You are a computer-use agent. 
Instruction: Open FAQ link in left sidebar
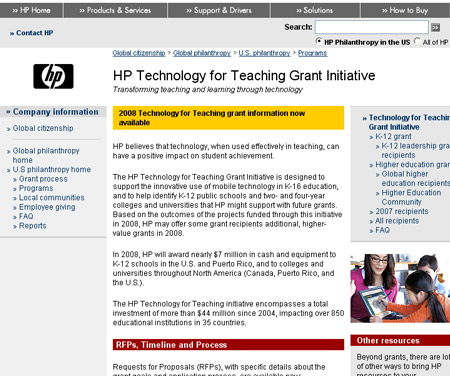tap(26, 216)
